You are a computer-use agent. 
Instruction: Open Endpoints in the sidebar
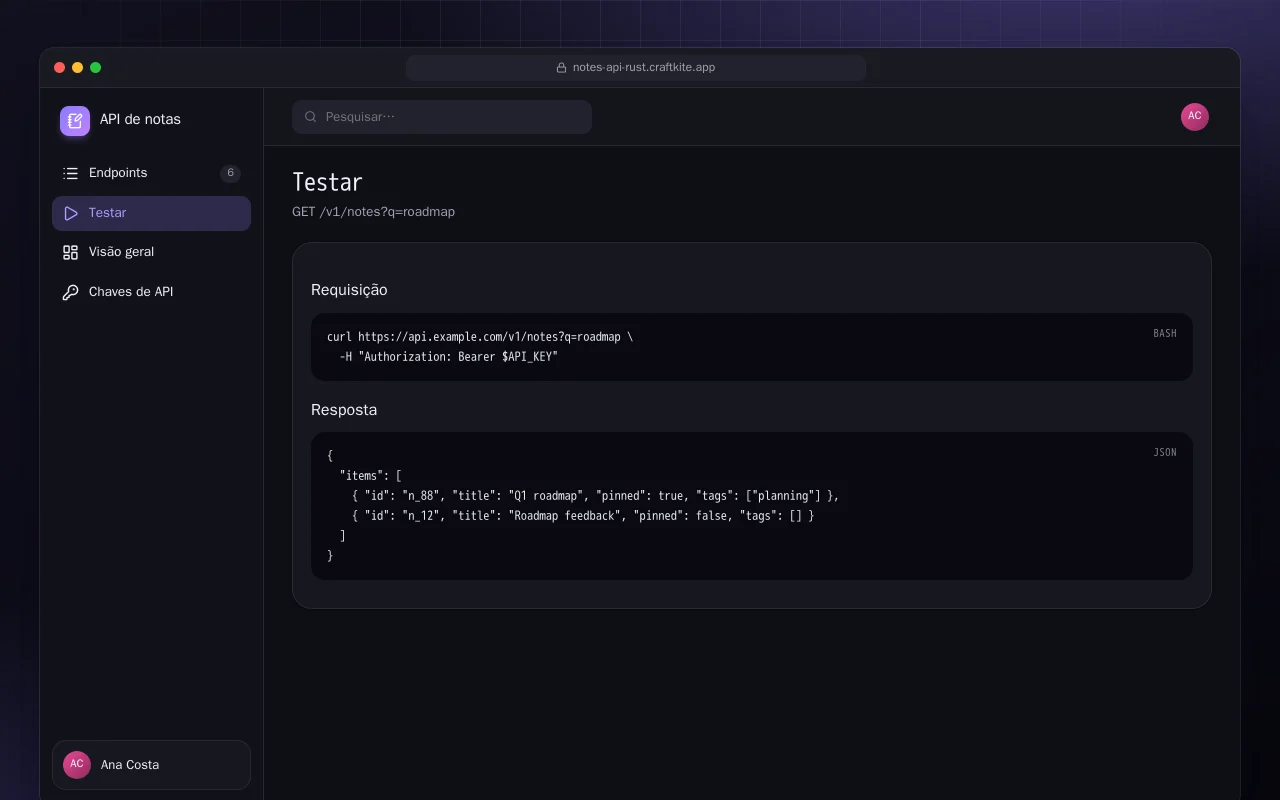[151, 173]
